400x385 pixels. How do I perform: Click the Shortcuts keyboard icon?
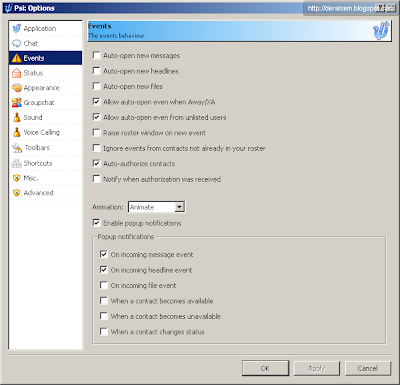pos(17,163)
